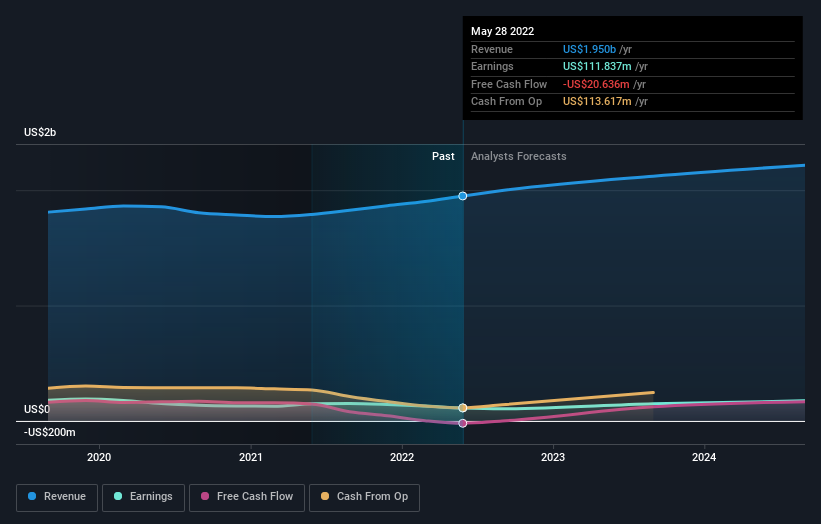Click the 'Revenue' row label in tooltip
The image size is (821, 524).
pyautogui.click(x=492, y=49)
